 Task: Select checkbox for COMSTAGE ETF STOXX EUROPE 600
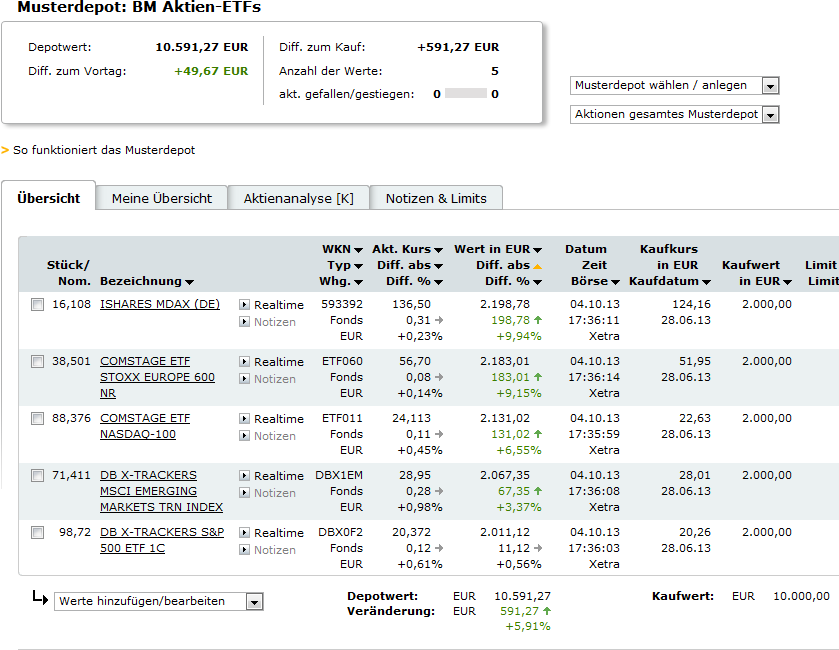tap(37, 362)
